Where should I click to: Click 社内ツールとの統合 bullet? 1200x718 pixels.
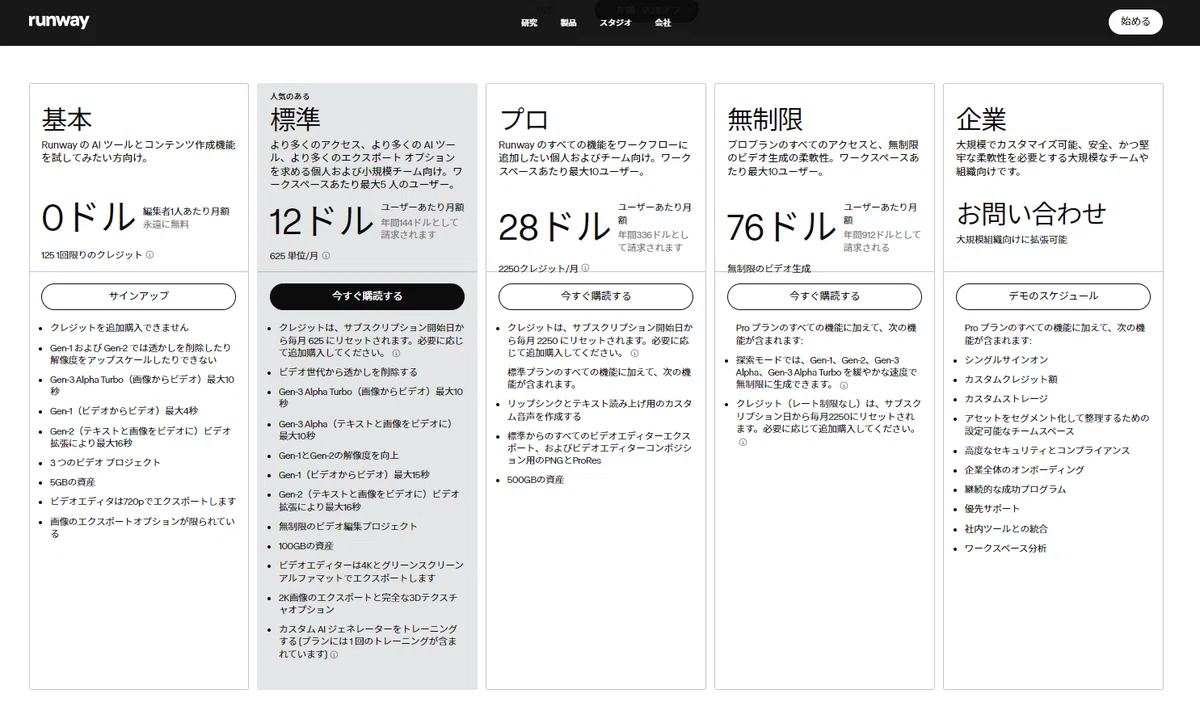point(1006,528)
